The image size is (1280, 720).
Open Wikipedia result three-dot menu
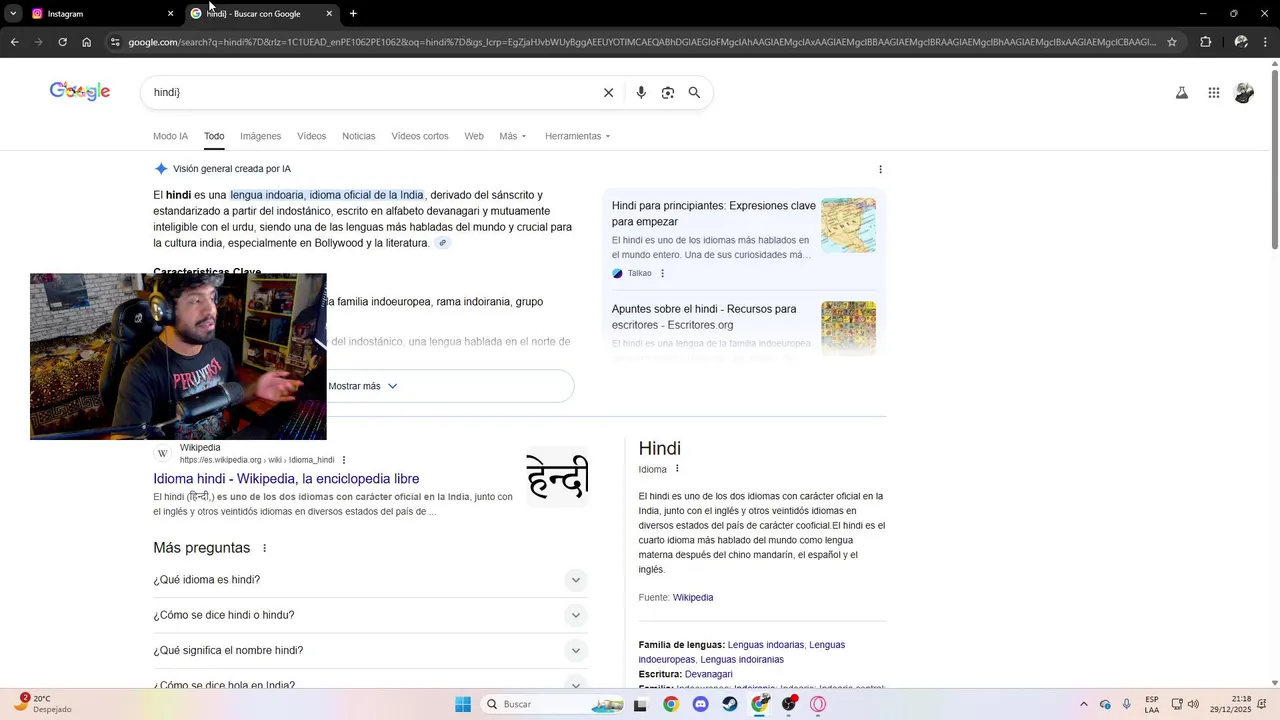344,460
